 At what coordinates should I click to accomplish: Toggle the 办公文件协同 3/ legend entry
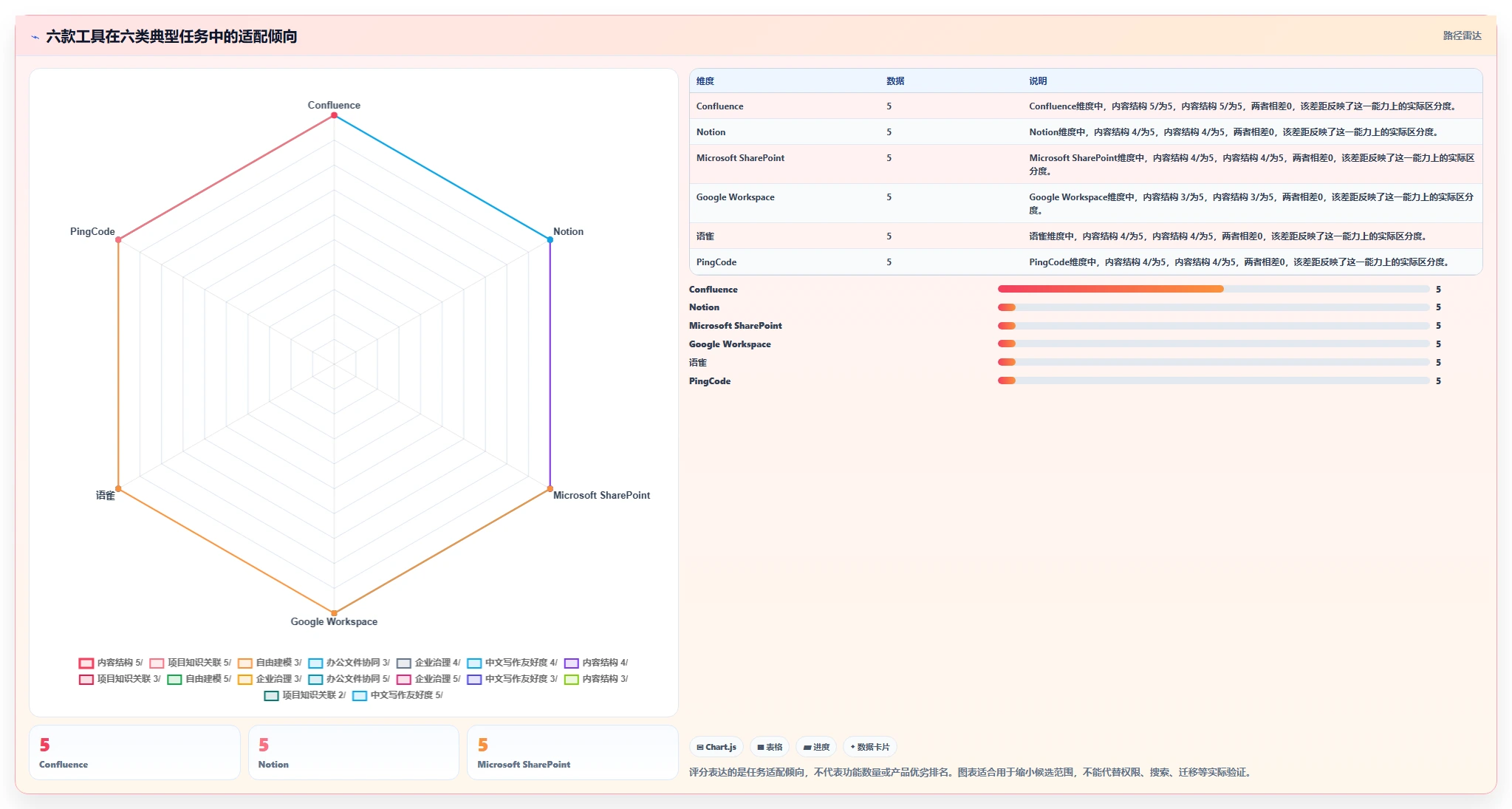349,663
